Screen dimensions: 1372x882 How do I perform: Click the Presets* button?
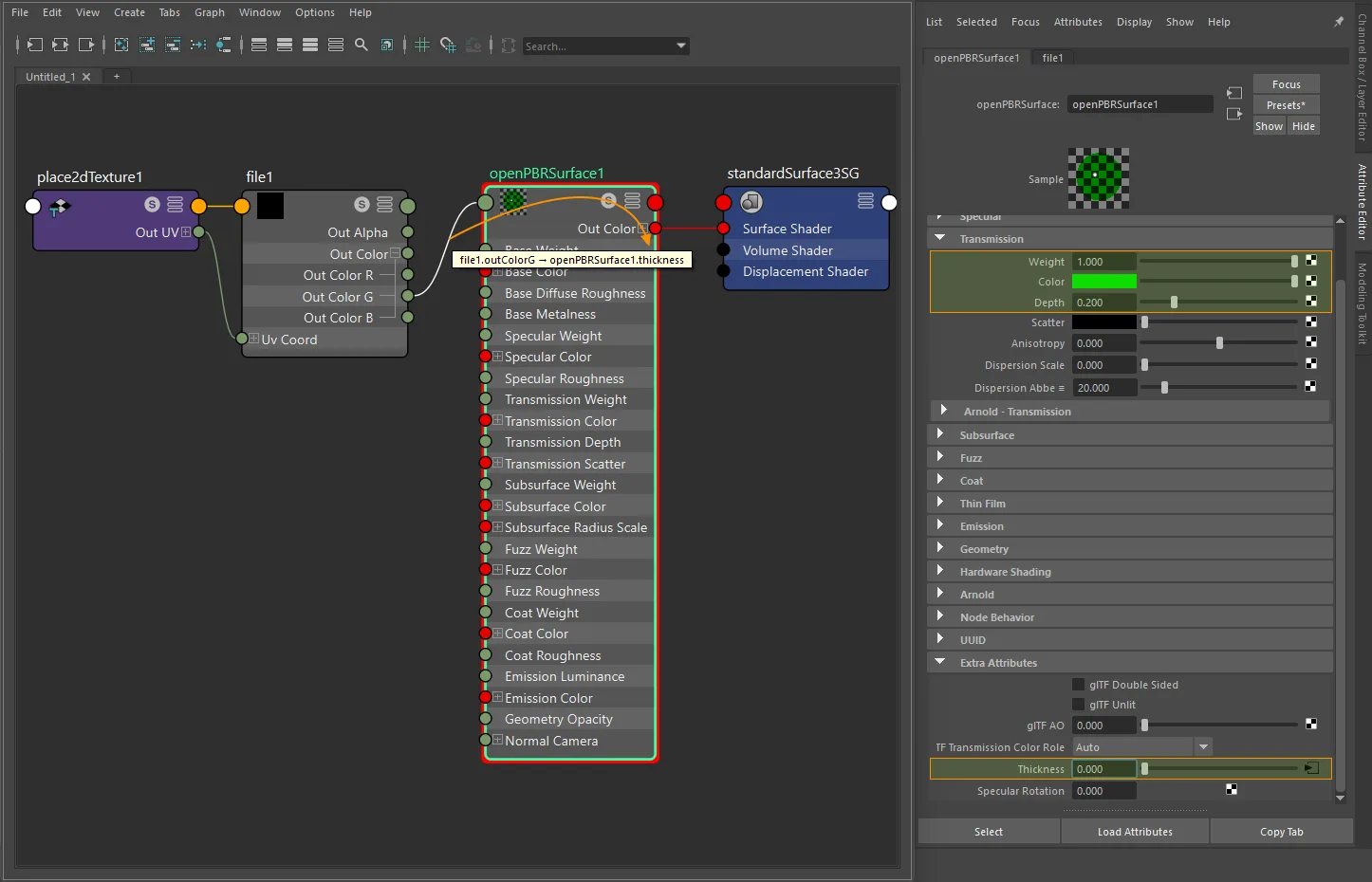1286,105
